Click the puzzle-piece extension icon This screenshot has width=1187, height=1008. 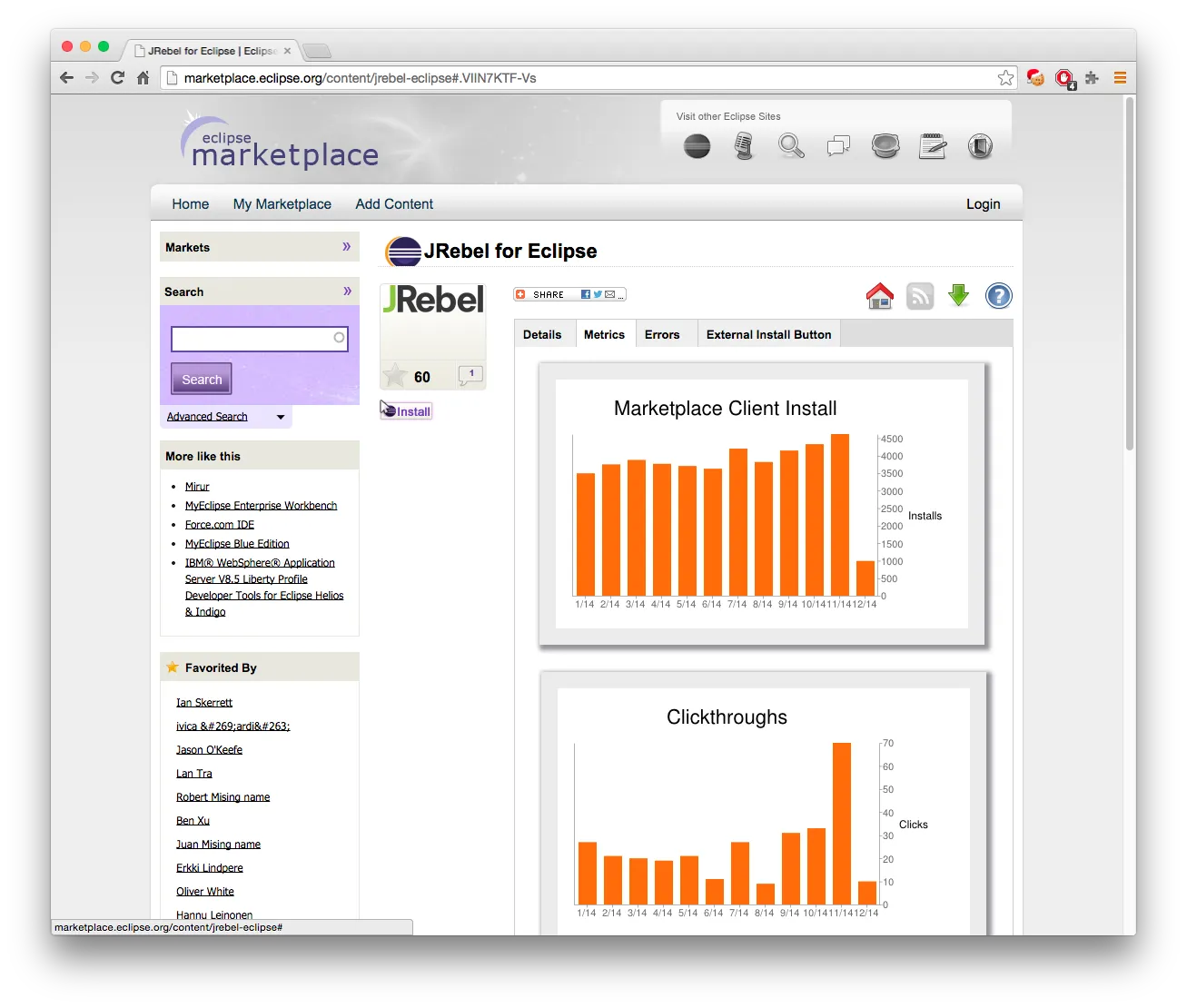(1093, 78)
